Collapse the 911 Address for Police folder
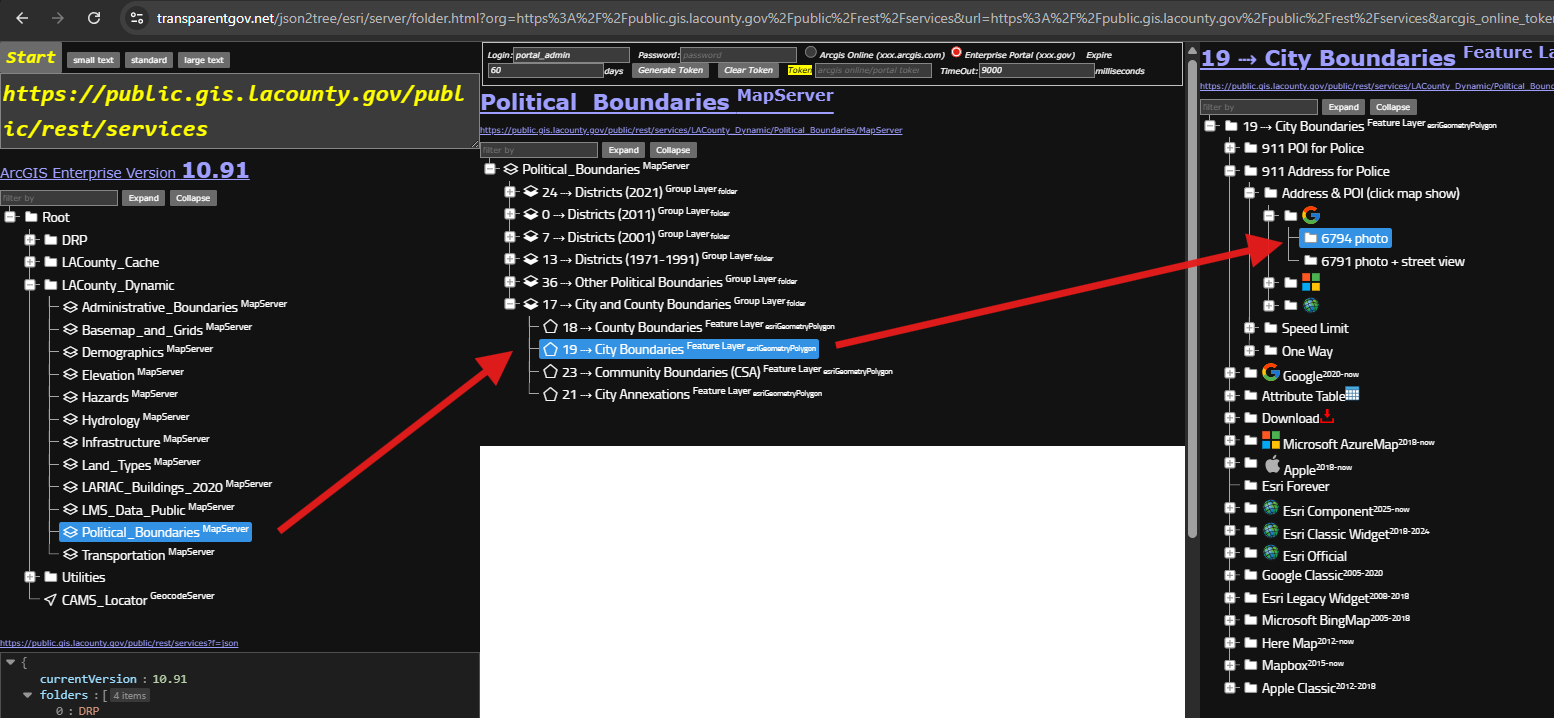Viewport: 1554px width, 718px height. point(1230,171)
